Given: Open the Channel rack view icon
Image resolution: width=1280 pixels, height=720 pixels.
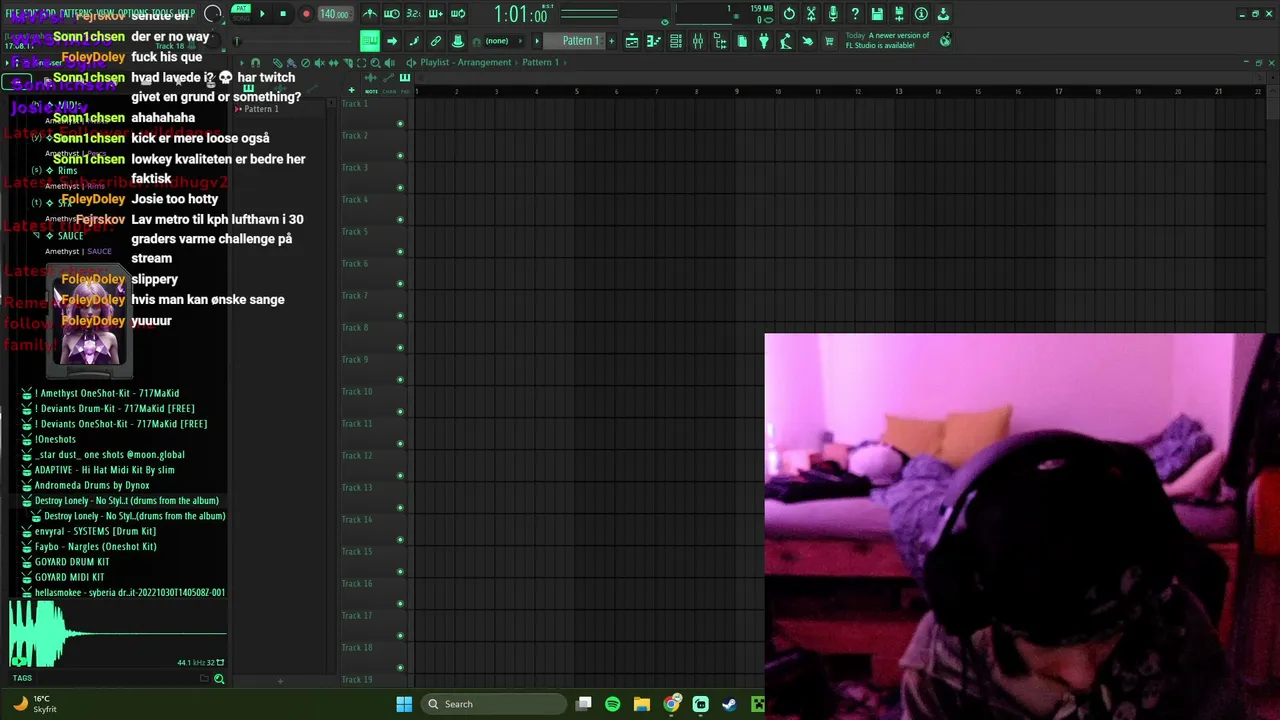Looking at the screenshot, I should pos(676,41).
